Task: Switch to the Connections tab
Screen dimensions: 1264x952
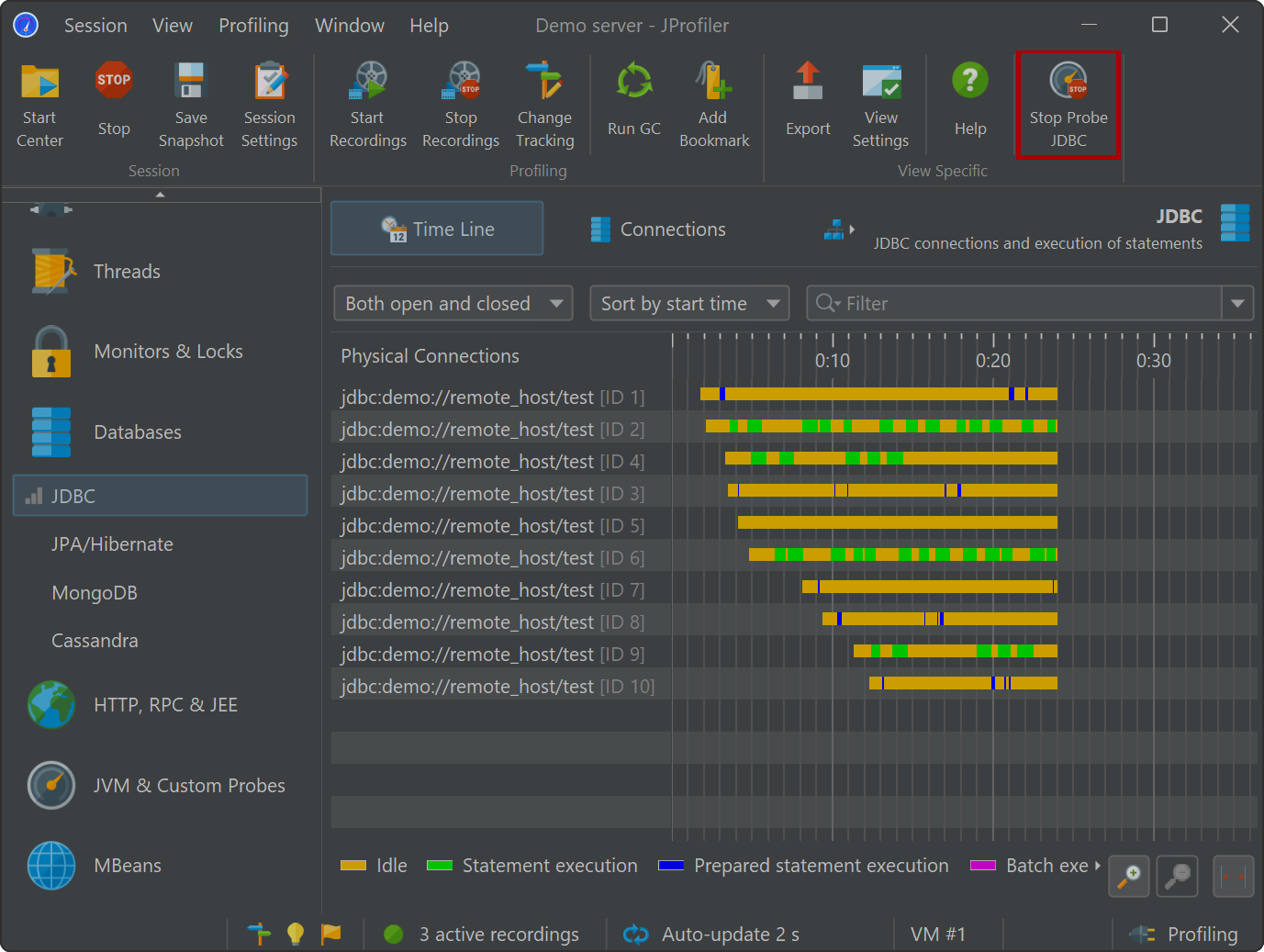Action: click(x=658, y=230)
